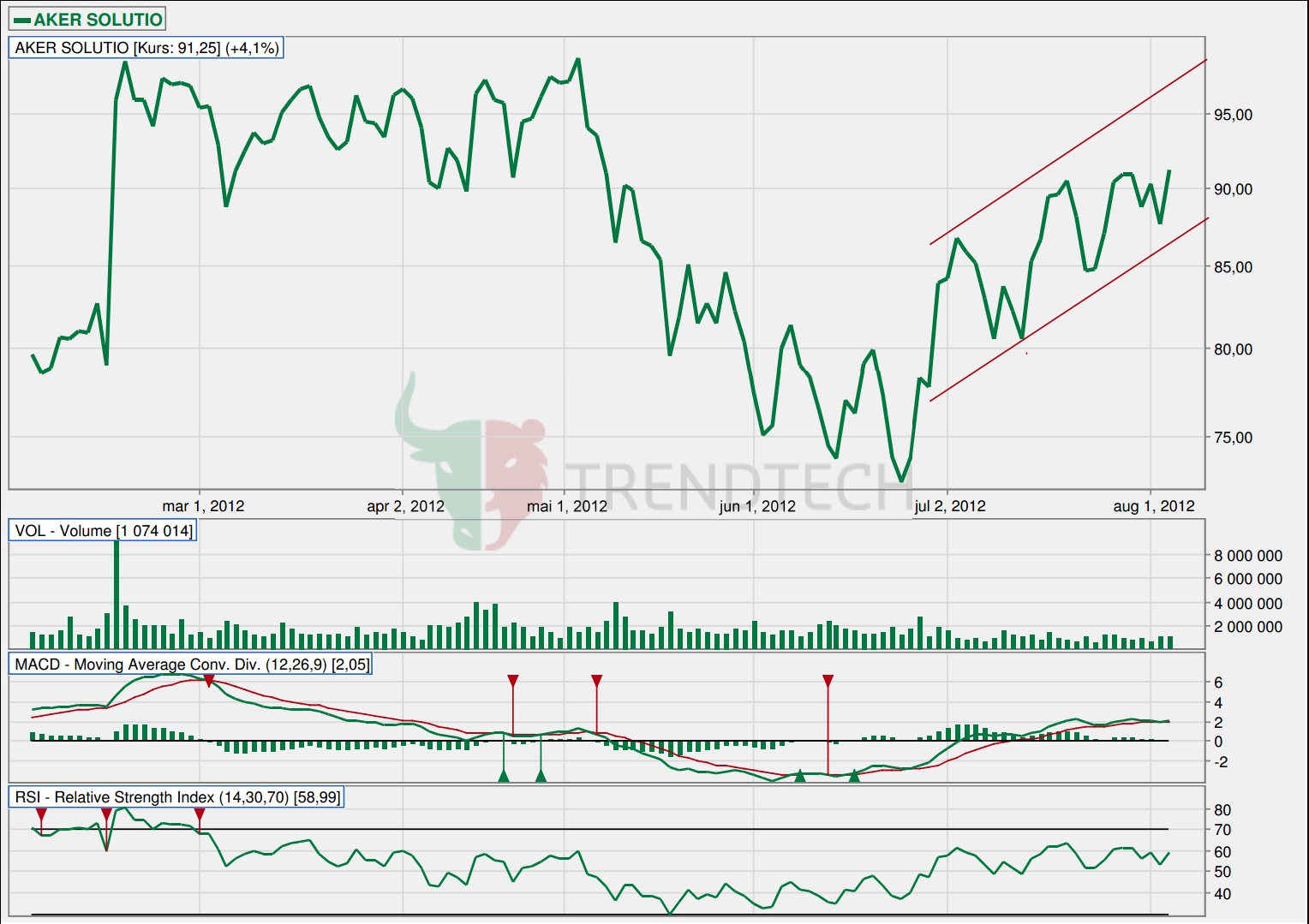Click the RSI axis value 40
1309x924 pixels.
pos(1222,894)
